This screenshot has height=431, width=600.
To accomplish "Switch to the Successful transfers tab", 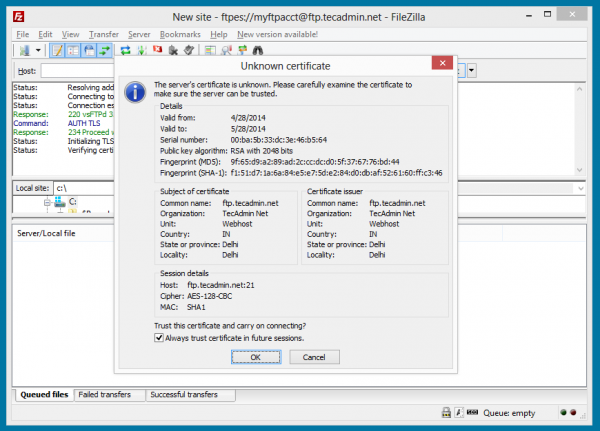I will click(183, 395).
